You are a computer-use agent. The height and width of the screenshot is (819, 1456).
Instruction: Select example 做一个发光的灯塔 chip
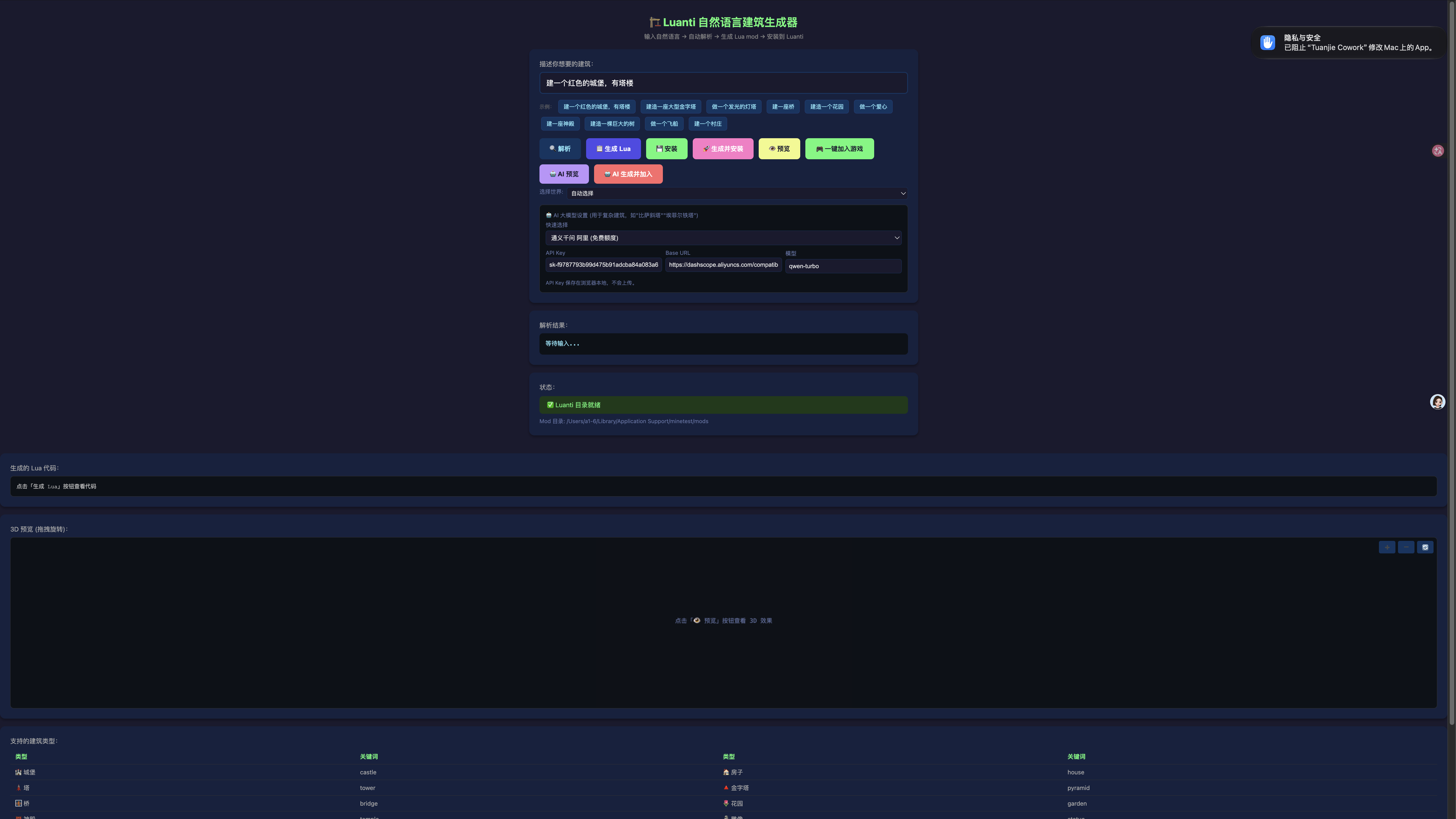click(x=734, y=107)
